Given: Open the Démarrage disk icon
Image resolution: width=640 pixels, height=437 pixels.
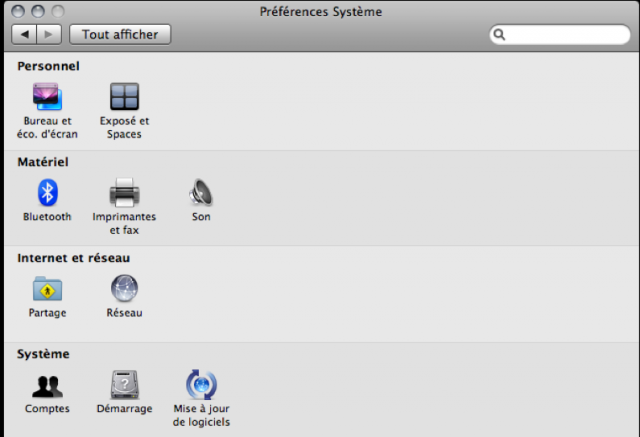Looking at the screenshot, I should (x=124, y=385).
